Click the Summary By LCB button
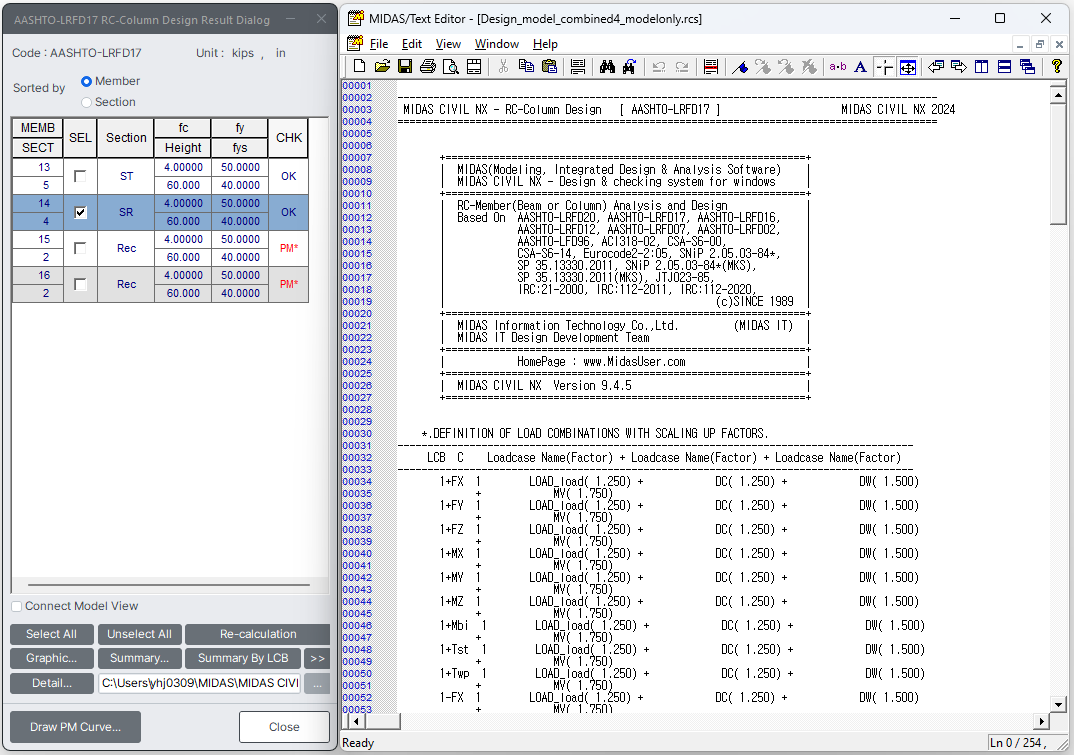 [x=242, y=658]
